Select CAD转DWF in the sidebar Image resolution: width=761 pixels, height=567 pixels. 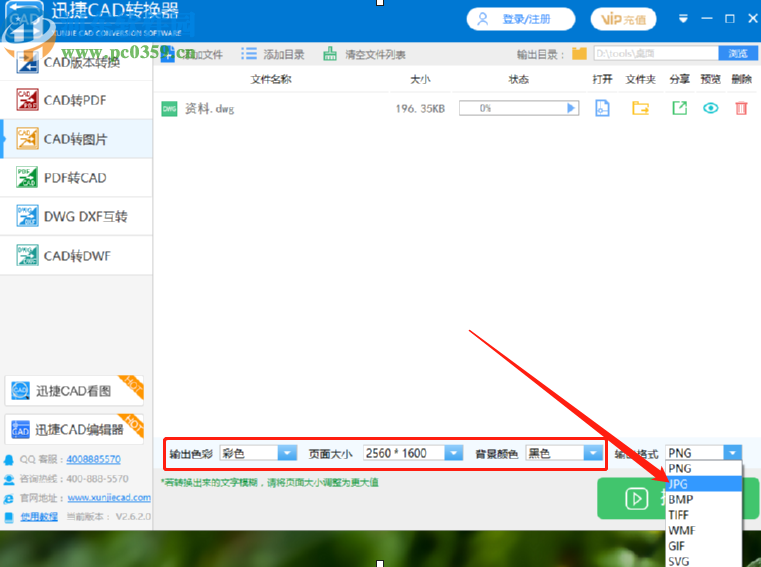point(76,255)
